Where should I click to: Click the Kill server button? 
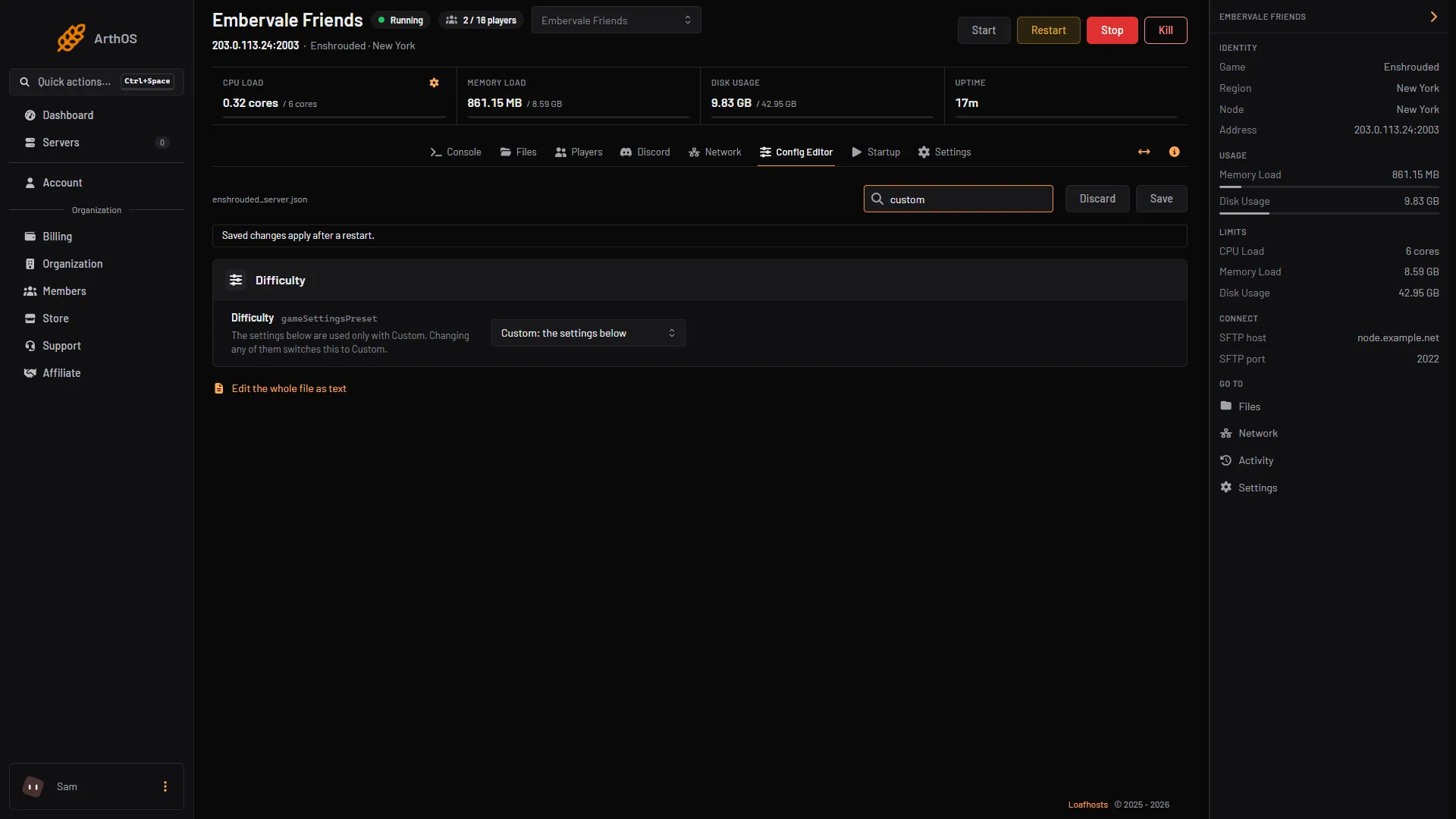pos(1166,30)
